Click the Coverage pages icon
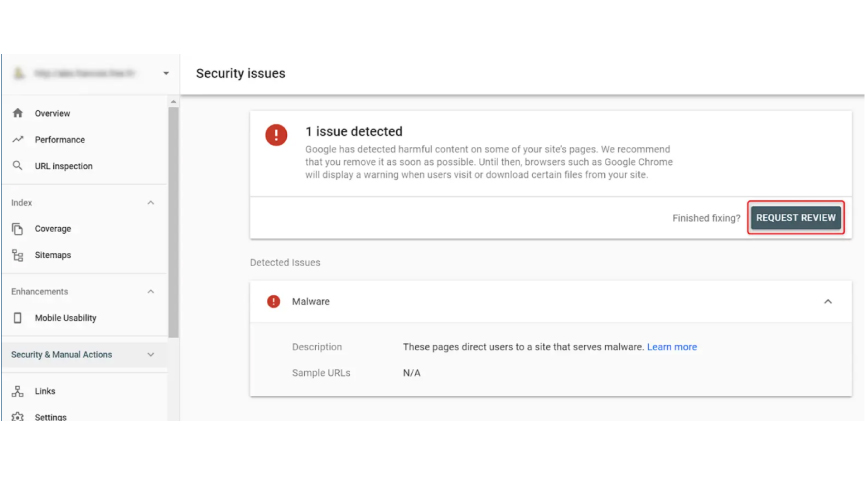The height and width of the screenshot is (488, 866). pyautogui.click(x=18, y=229)
